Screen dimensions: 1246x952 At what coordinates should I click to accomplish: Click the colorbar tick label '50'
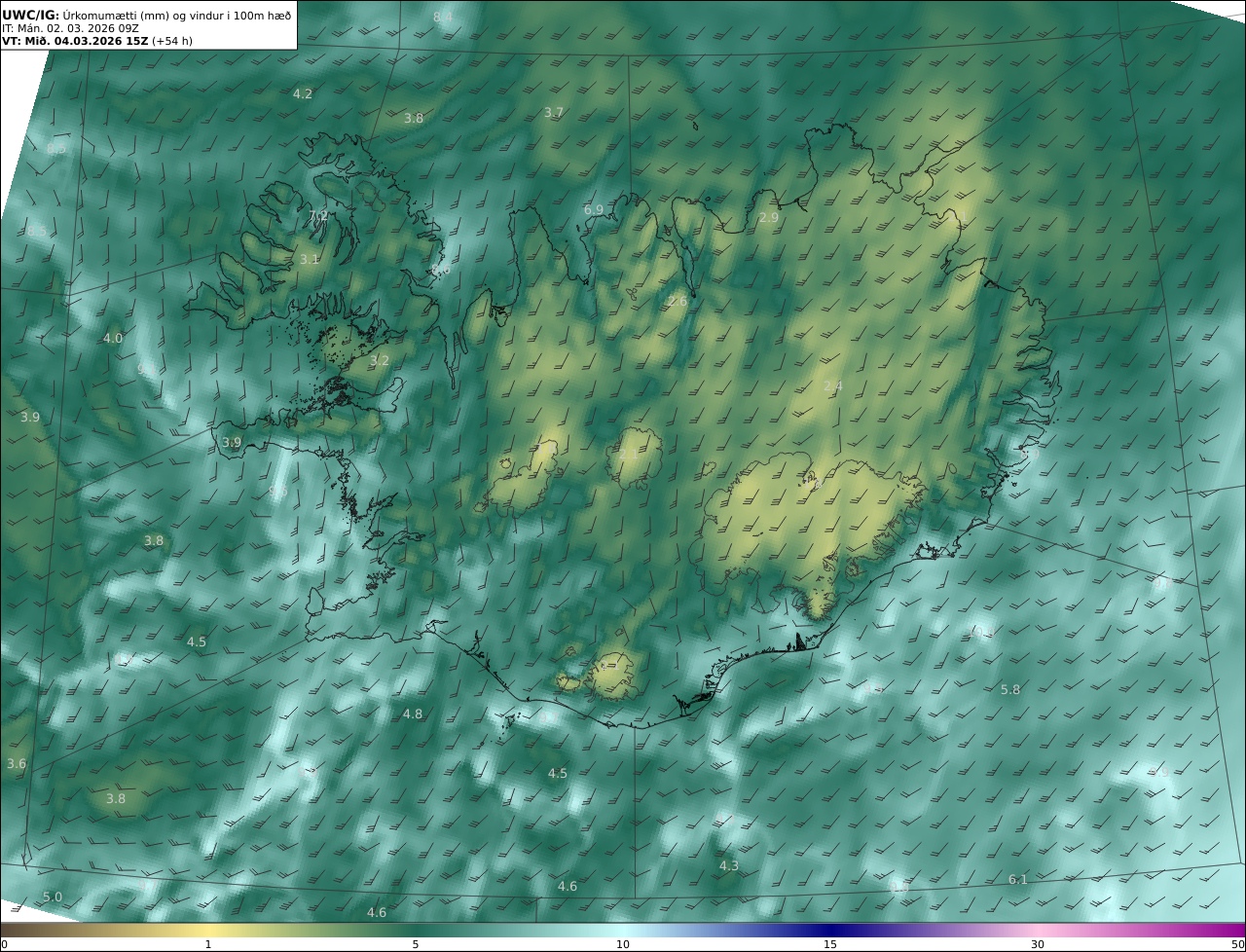click(x=1237, y=945)
